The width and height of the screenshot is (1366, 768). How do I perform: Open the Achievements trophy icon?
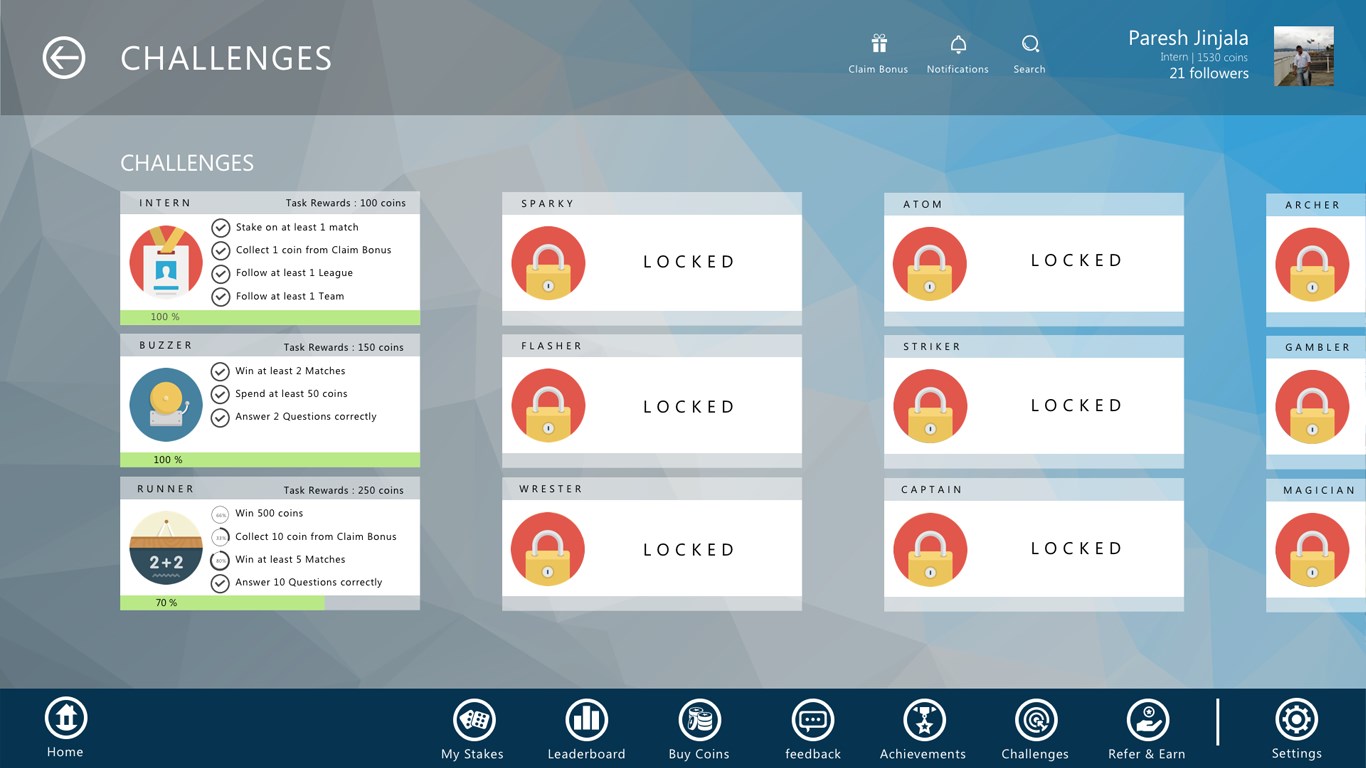click(923, 720)
